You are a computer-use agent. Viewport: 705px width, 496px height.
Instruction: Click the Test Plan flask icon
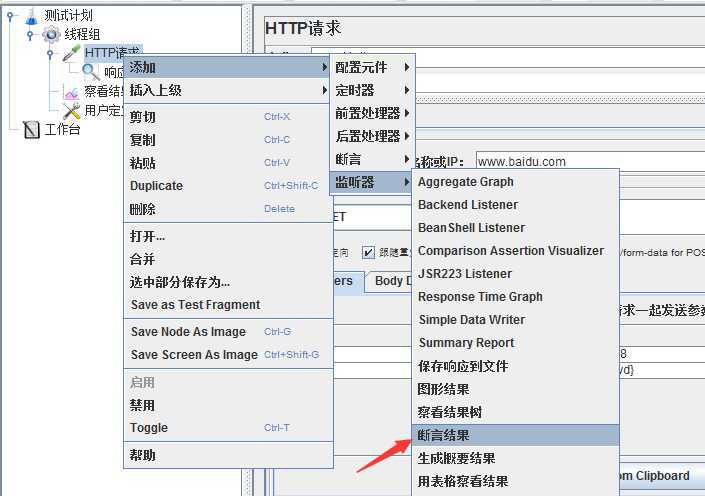31,16
